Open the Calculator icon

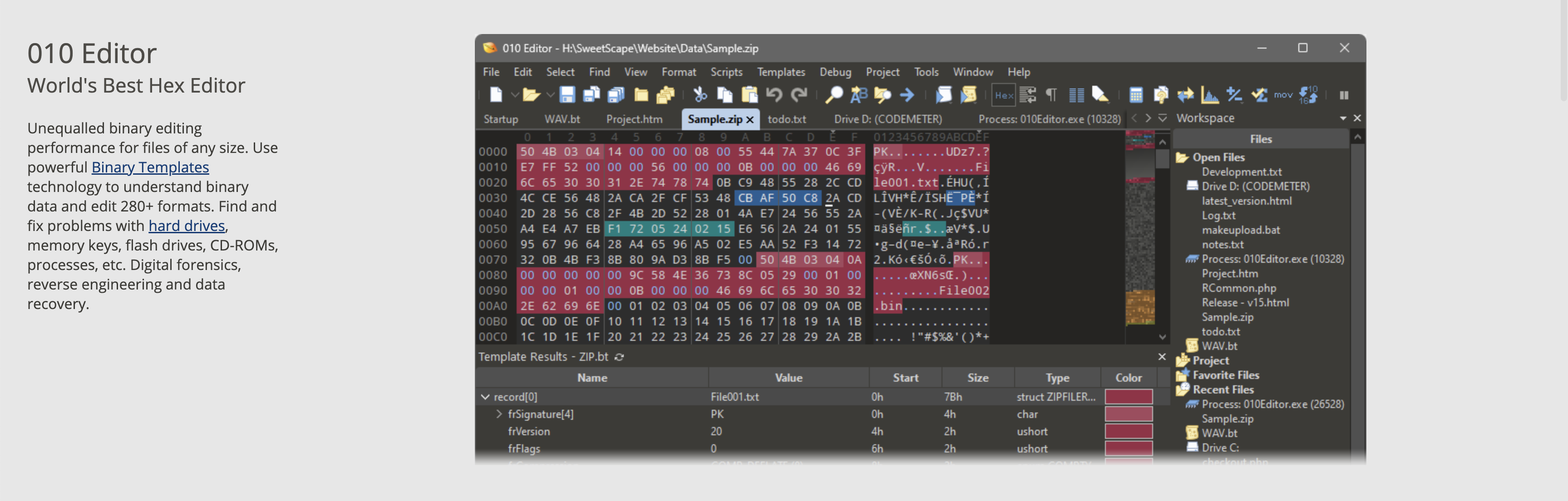1136,95
